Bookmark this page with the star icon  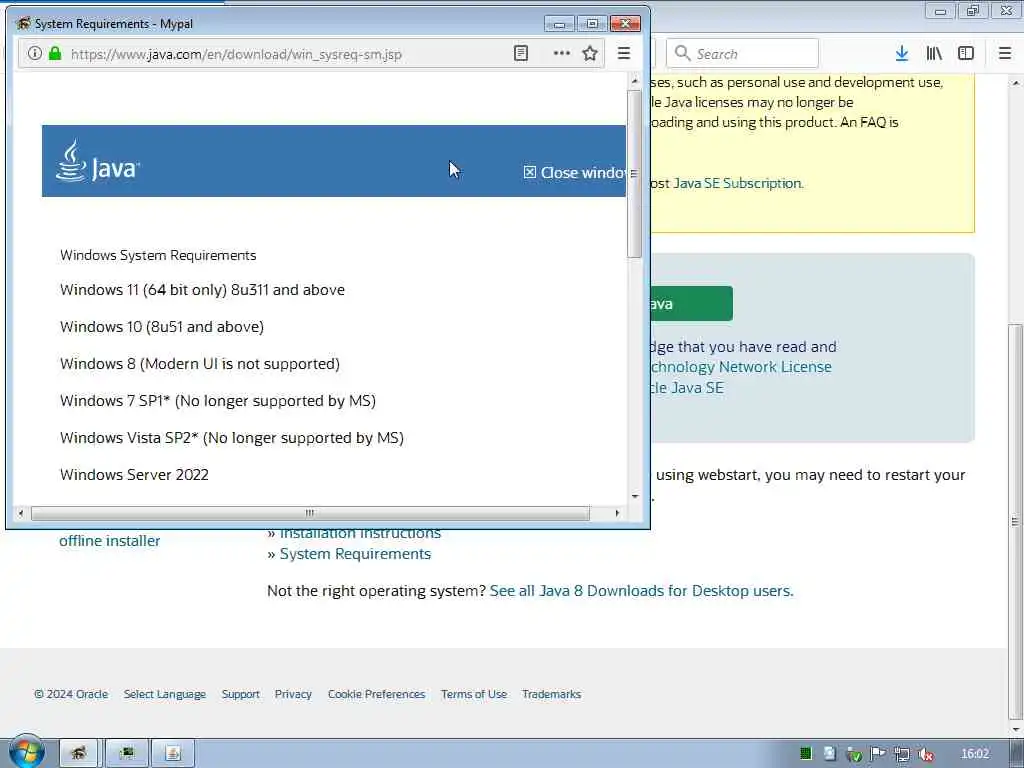tap(590, 54)
